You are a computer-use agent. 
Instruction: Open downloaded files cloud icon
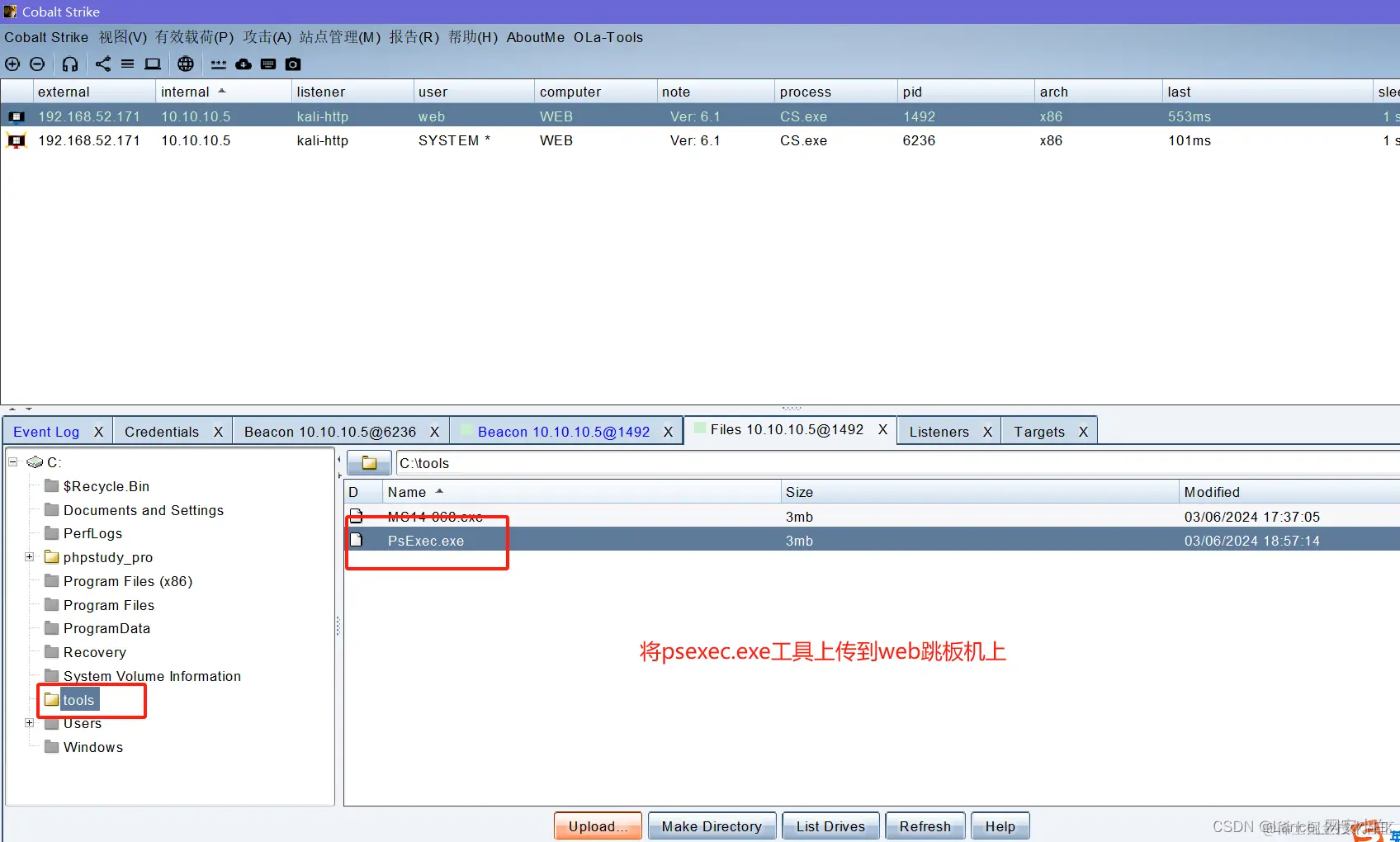click(x=244, y=64)
